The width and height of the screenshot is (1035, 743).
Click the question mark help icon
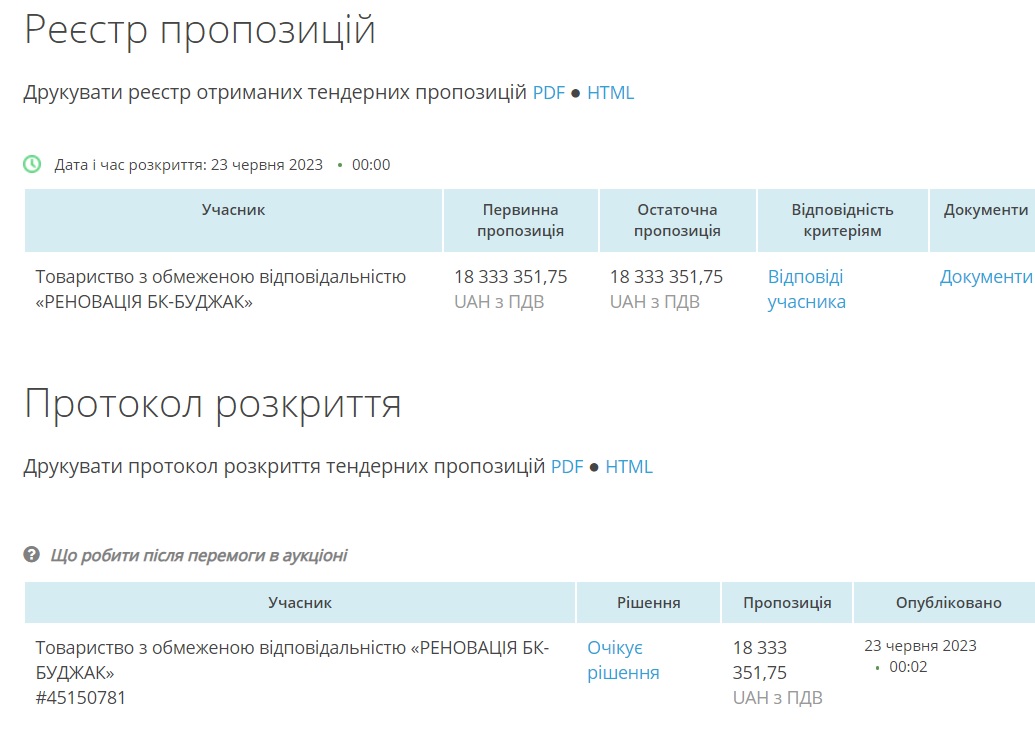click(32, 554)
